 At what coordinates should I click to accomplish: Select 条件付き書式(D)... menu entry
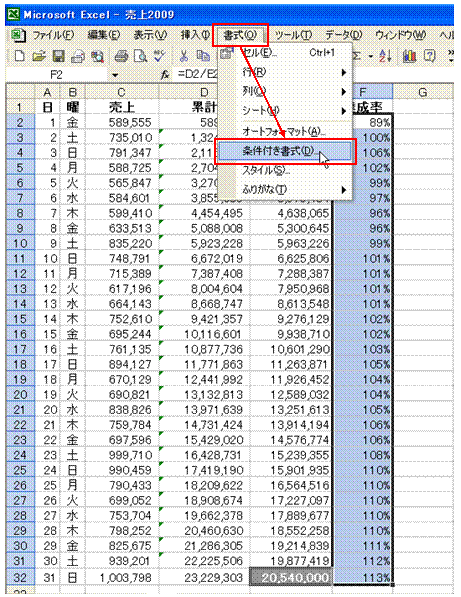[285, 152]
